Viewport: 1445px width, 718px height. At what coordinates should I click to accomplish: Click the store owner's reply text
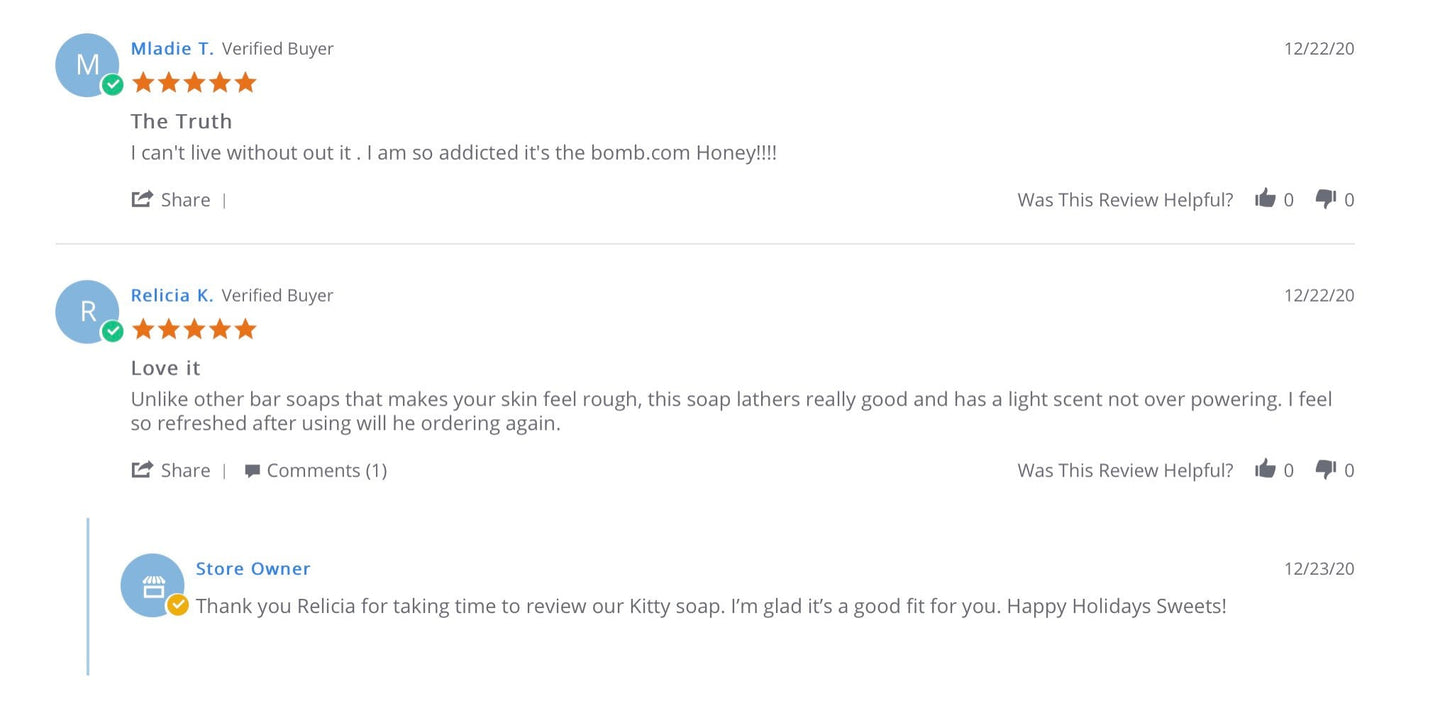click(710, 606)
